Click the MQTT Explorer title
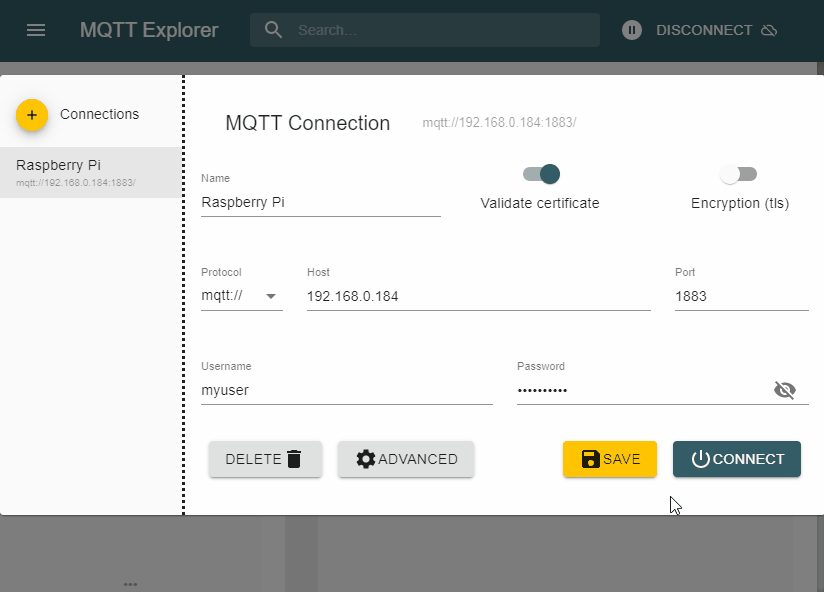Screen dimensions: 824x592 tap(149, 30)
